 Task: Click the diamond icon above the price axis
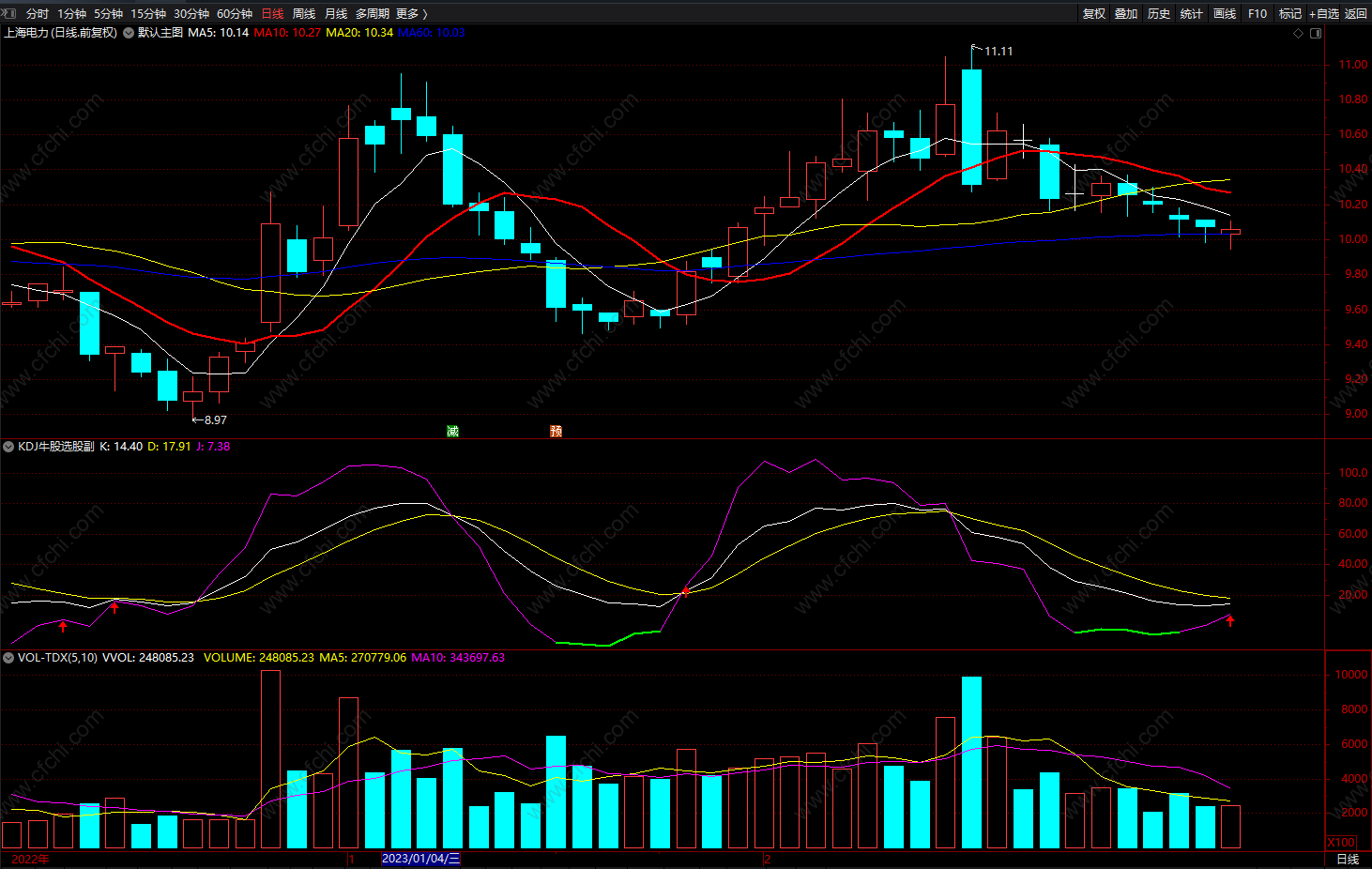[1299, 33]
